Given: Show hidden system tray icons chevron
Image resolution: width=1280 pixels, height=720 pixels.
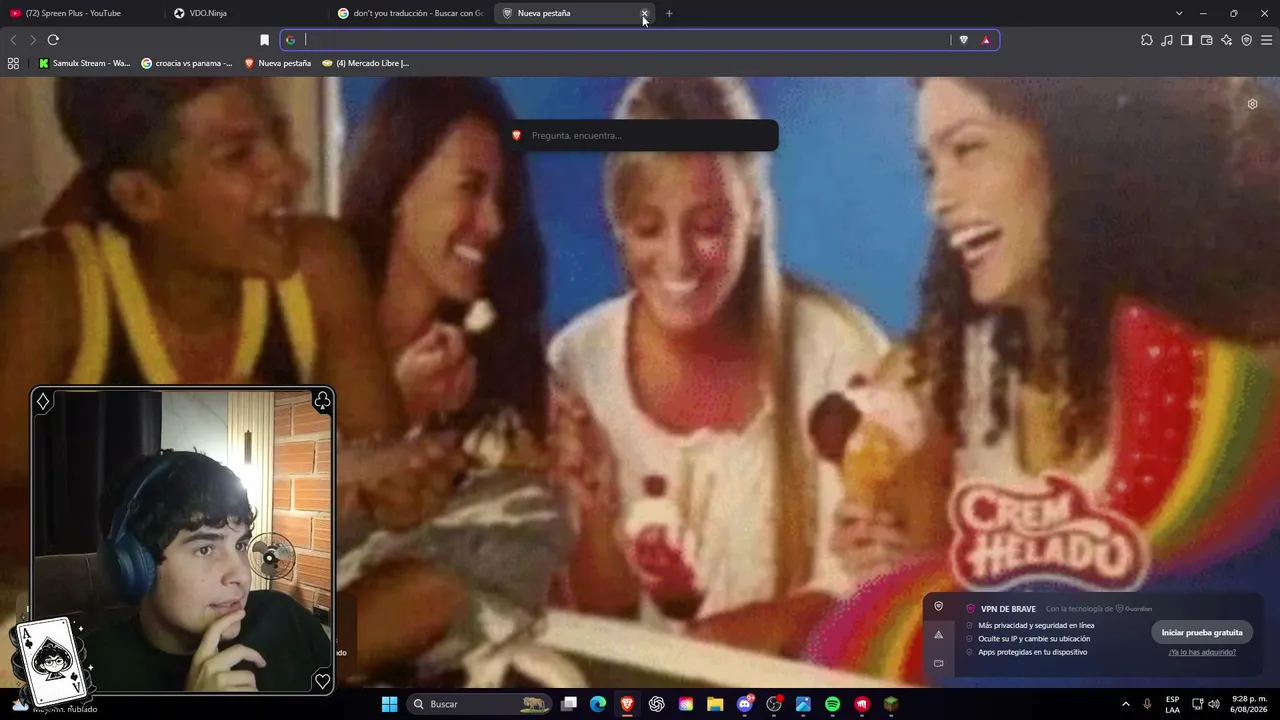Looking at the screenshot, I should click(1125, 704).
